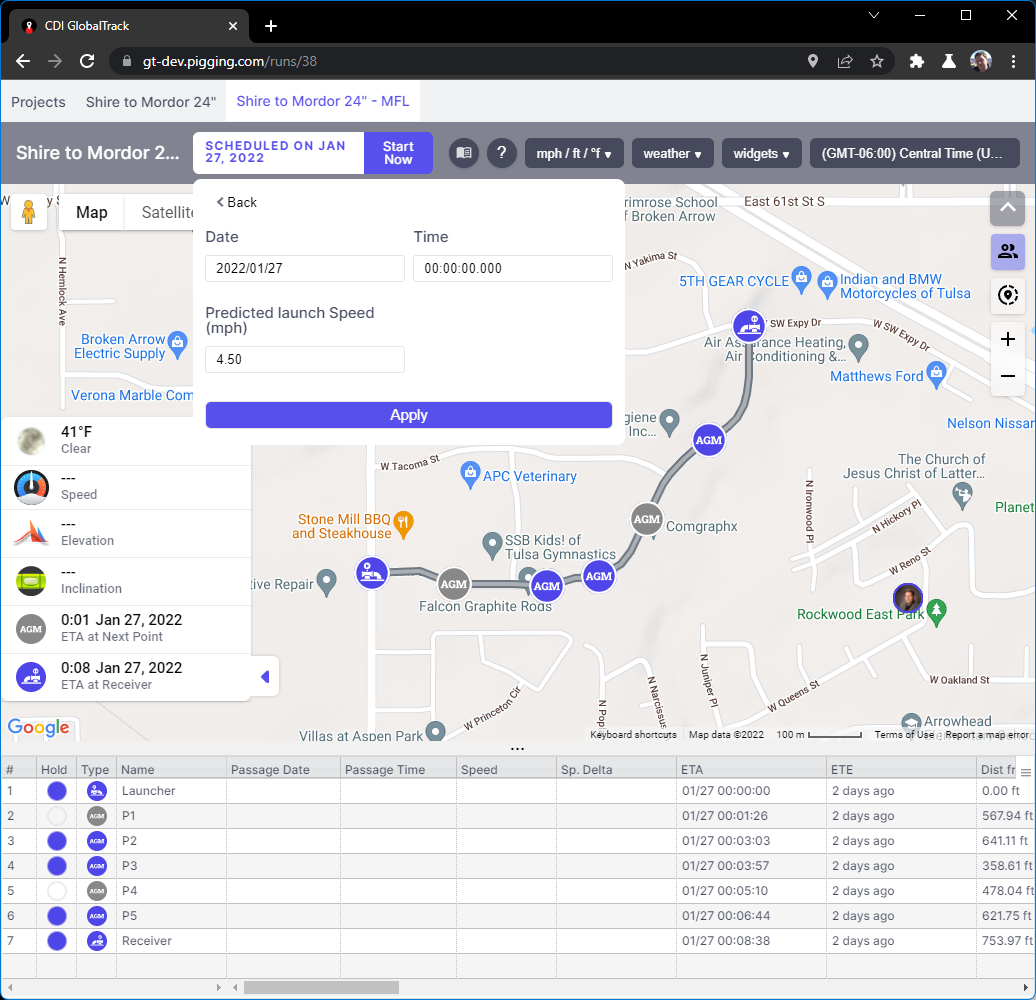The width and height of the screenshot is (1036, 1000).
Task: Toggle the Hold circle for Launcher row
Action: coord(57,791)
